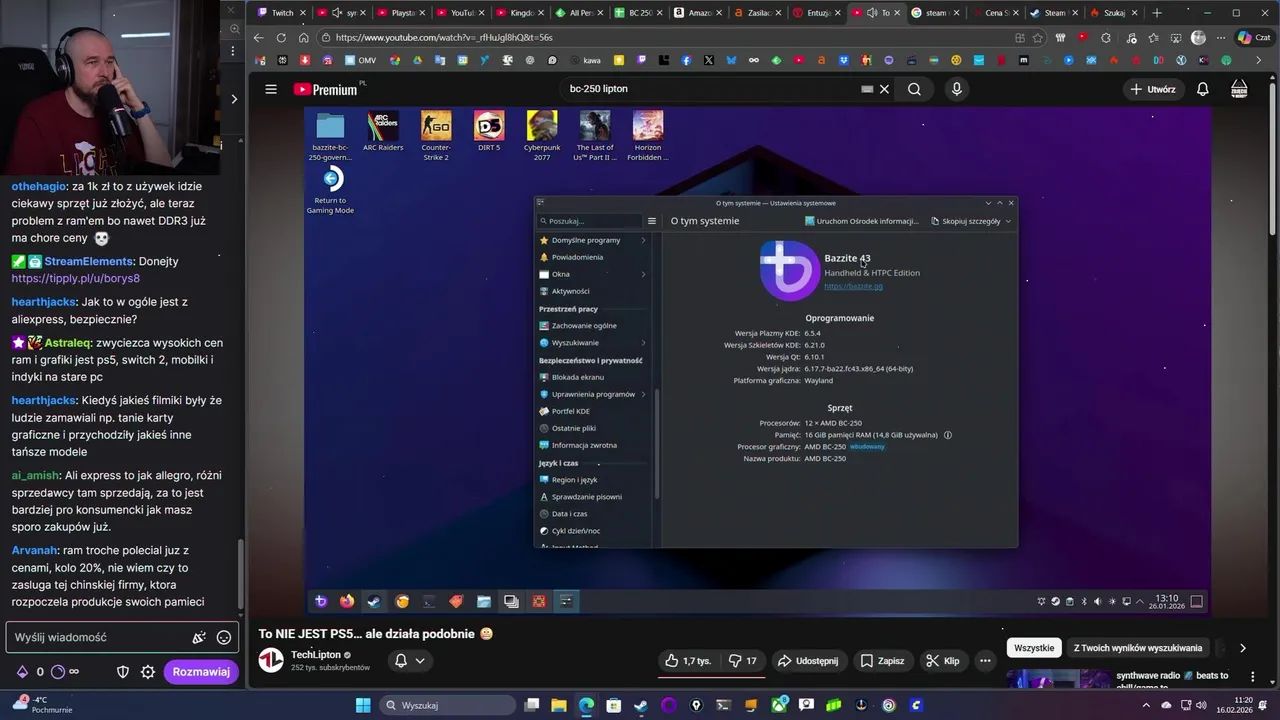Open ARC Raiders desktop shortcut

pos(383,131)
